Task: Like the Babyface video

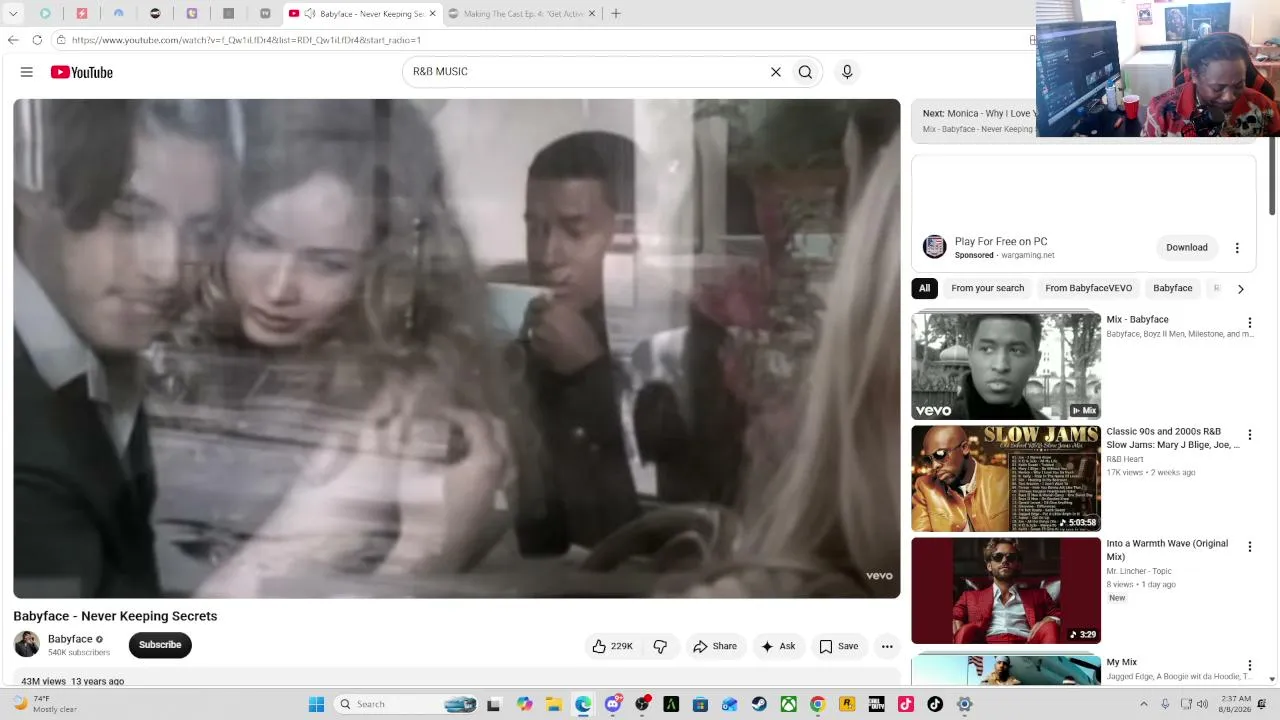Action: click(612, 646)
